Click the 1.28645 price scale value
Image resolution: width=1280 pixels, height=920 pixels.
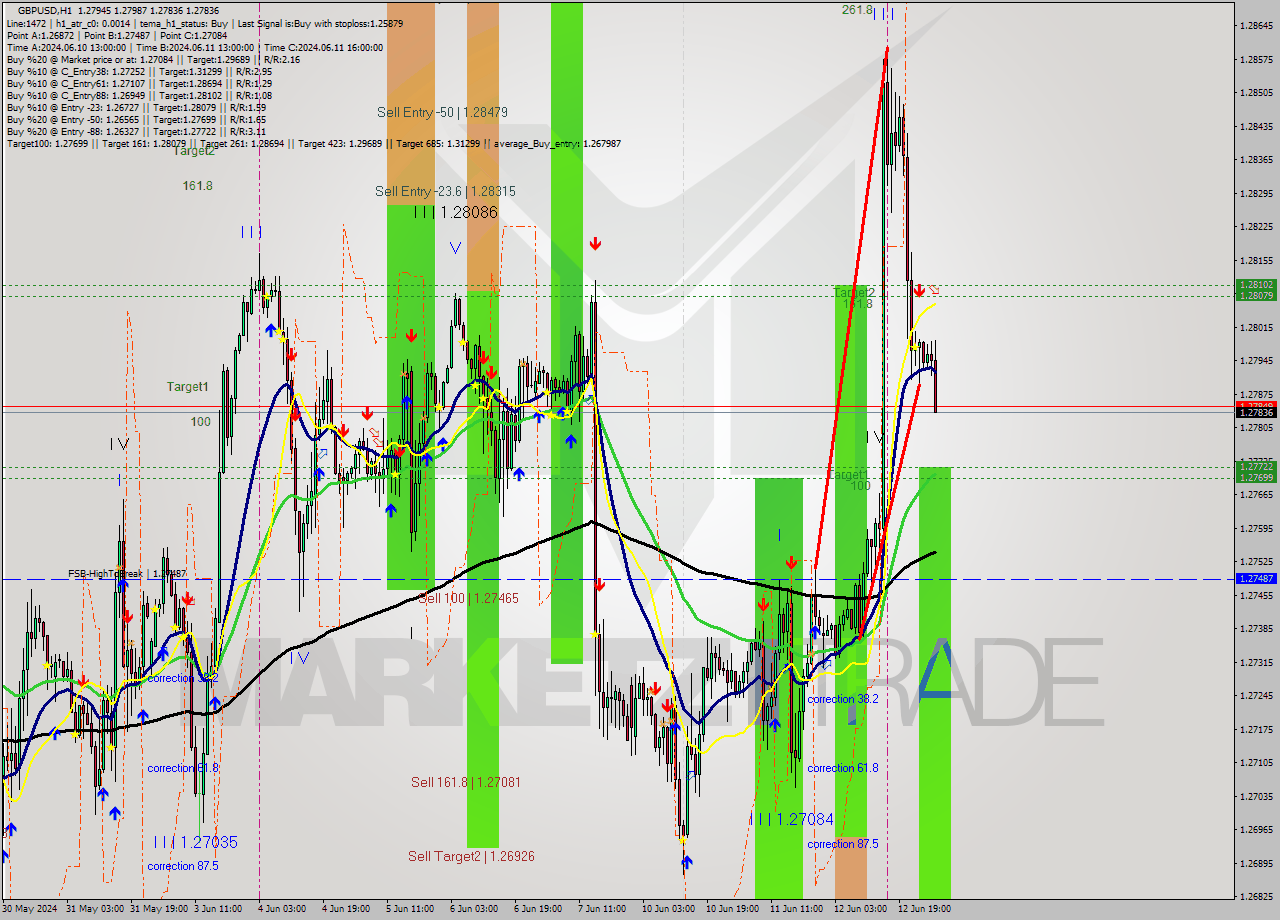(x=1256, y=26)
